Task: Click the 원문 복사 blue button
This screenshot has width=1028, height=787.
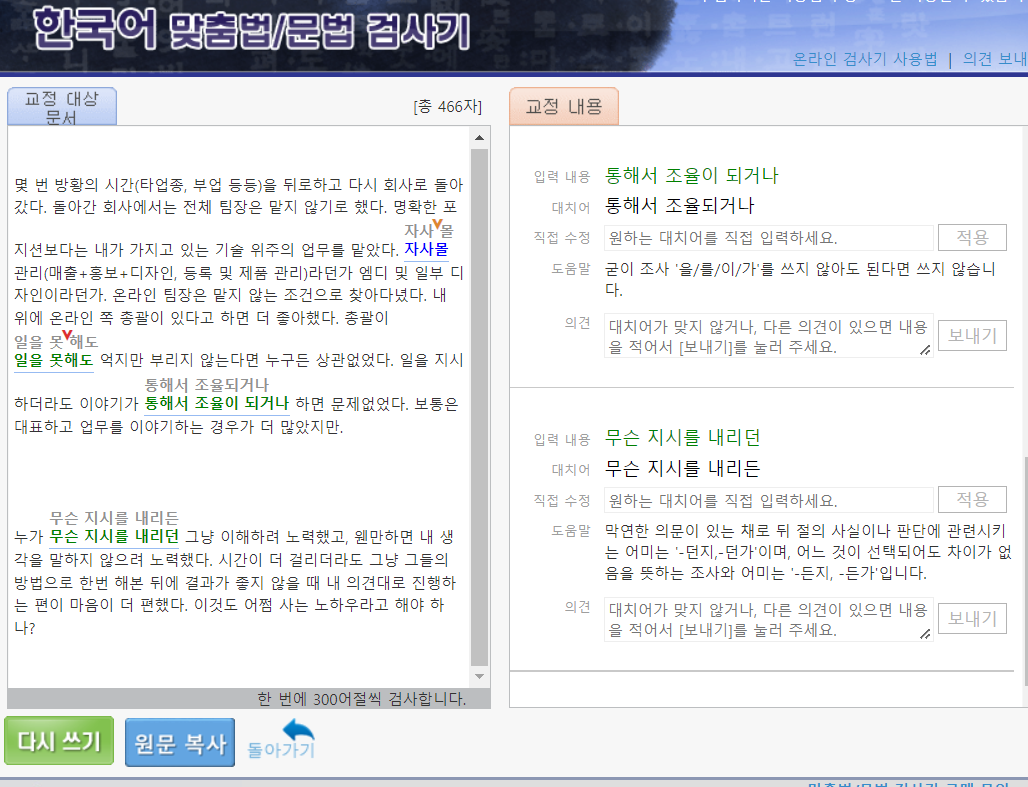Action: pos(180,742)
